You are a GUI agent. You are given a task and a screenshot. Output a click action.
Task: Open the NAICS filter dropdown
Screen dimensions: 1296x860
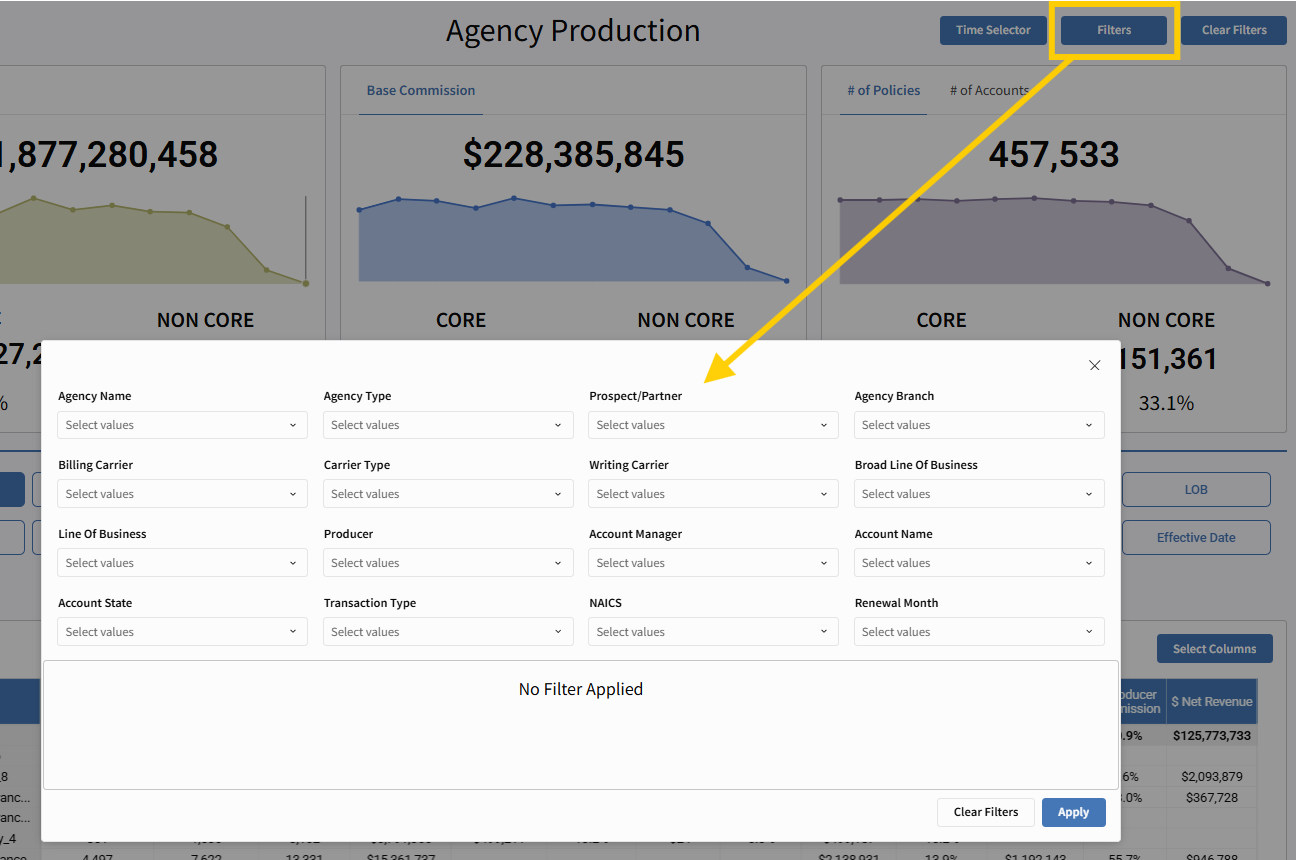713,632
